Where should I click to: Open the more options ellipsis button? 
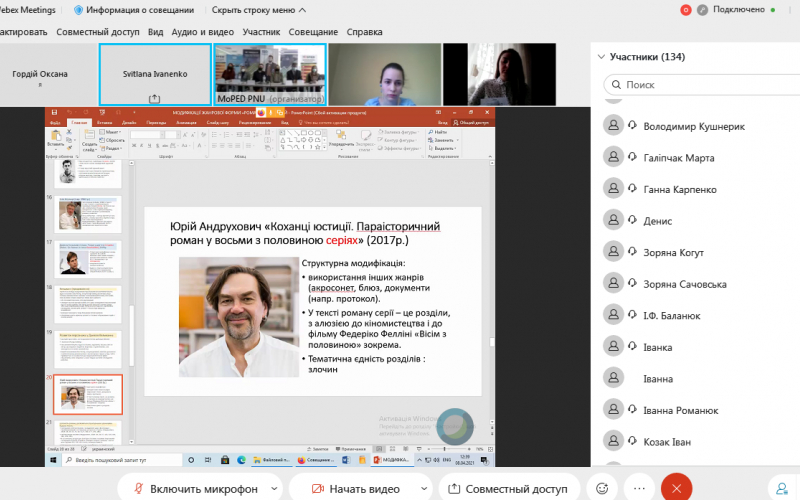(x=639, y=488)
